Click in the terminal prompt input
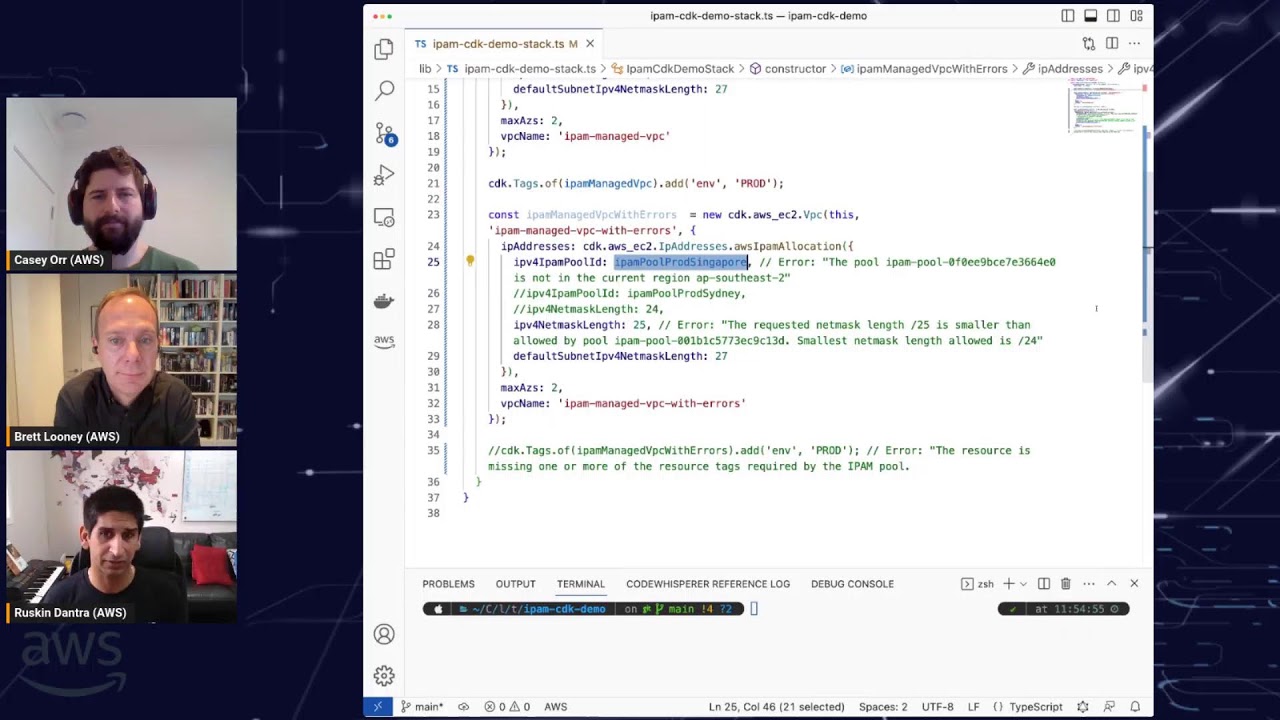Image resolution: width=1280 pixels, height=720 pixels. (x=754, y=609)
